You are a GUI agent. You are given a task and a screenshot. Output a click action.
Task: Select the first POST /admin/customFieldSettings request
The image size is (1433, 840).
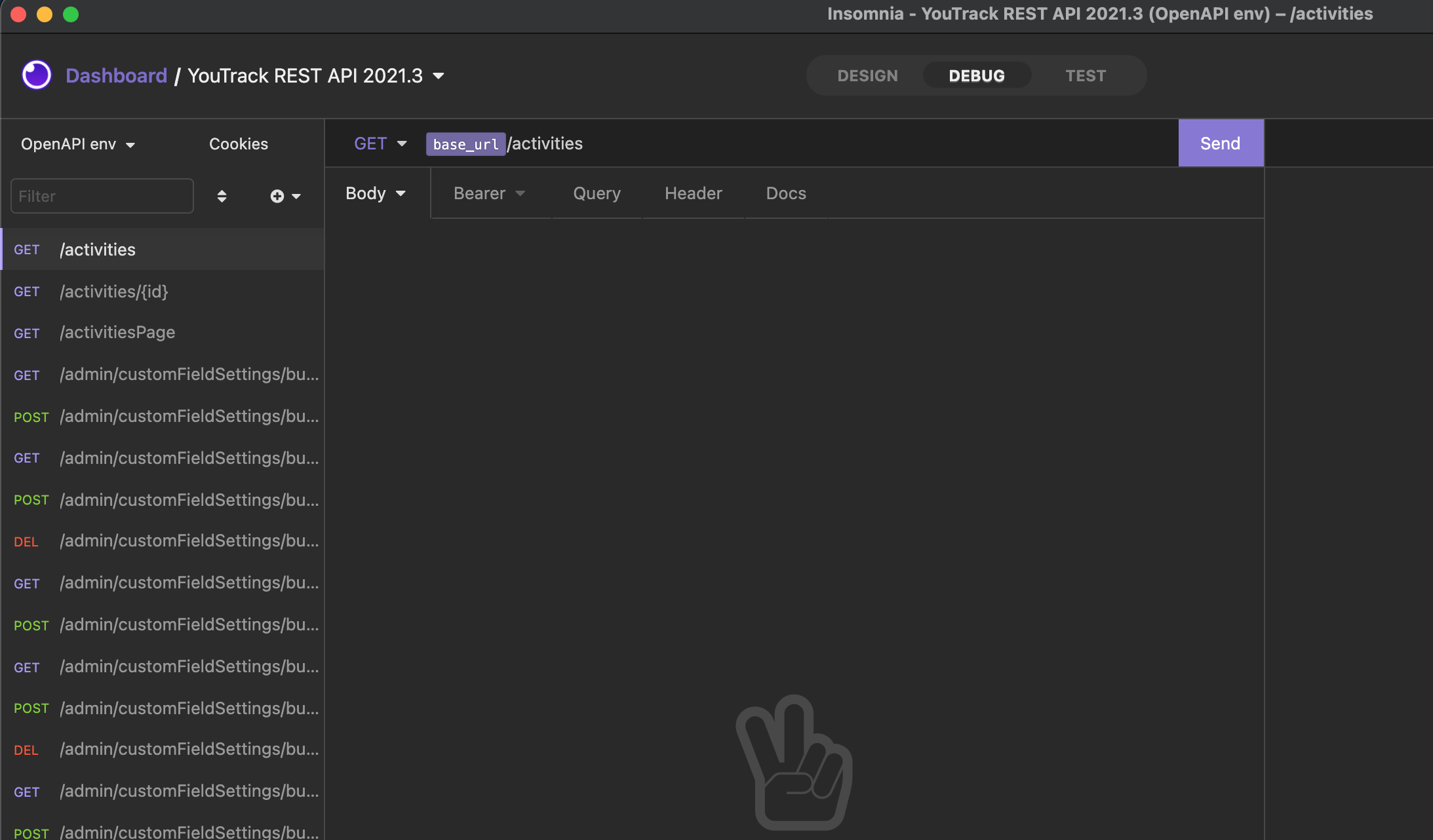pyautogui.click(x=163, y=417)
